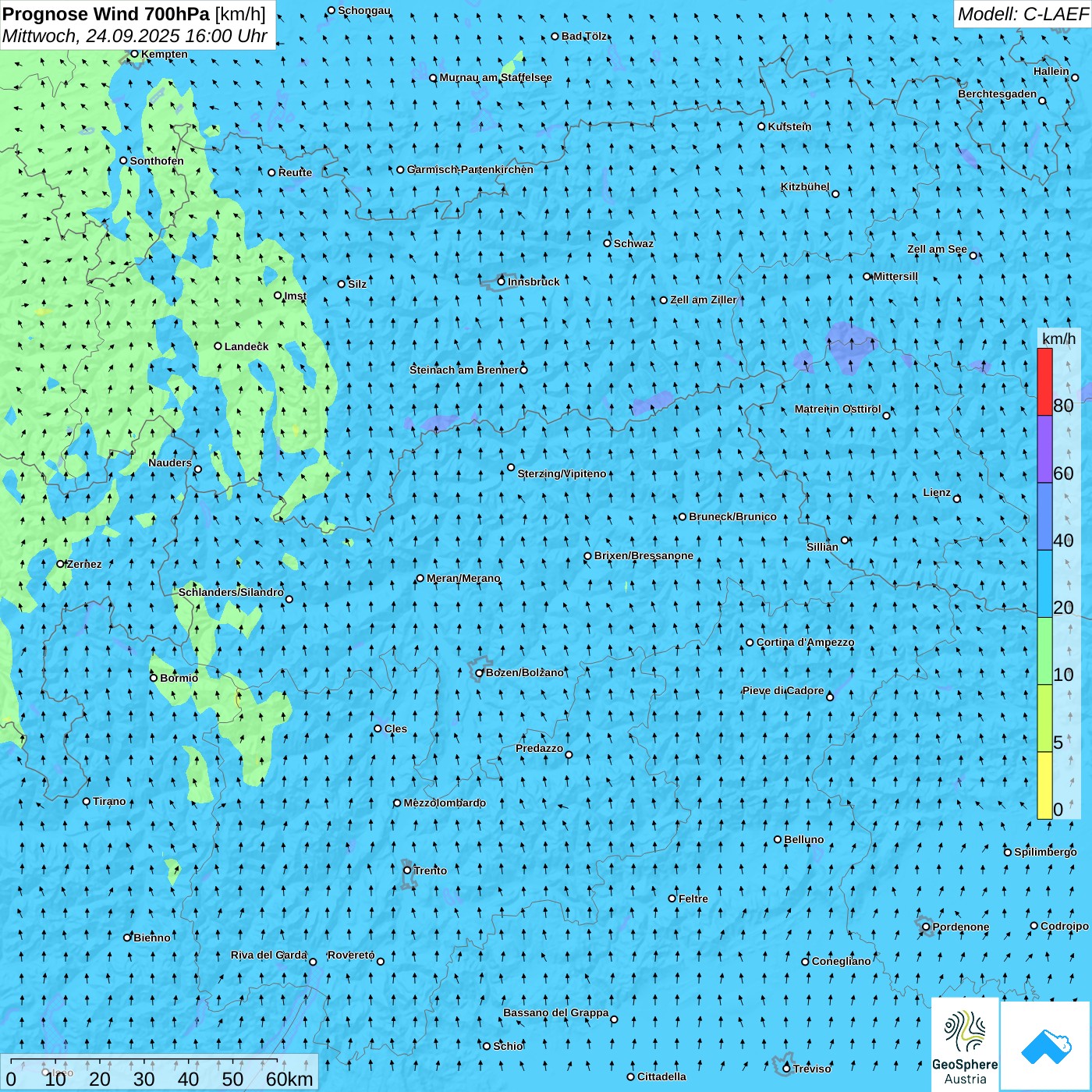Click the 'Sillian' label
The image size is (1092, 1092).
[822, 547]
